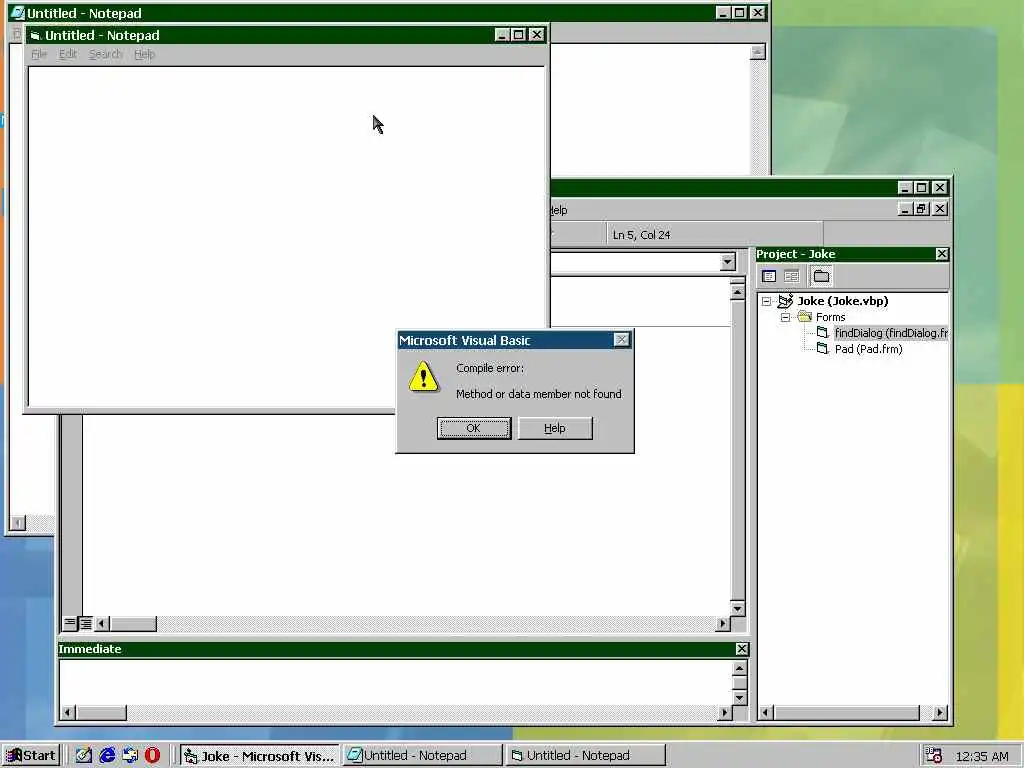1024x768 pixels.
Task: Click Immediate window scroll down arrow
Action: [x=739, y=697]
